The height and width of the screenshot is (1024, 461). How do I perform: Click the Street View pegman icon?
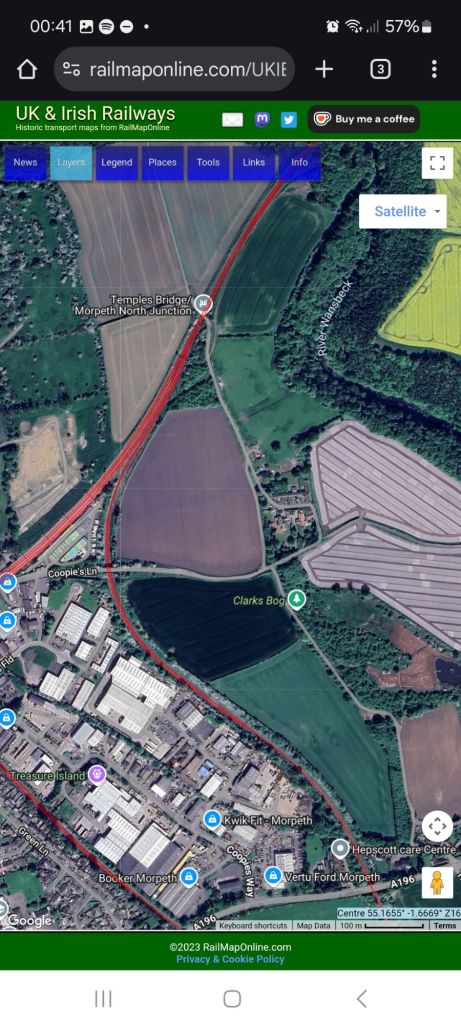(437, 882)
